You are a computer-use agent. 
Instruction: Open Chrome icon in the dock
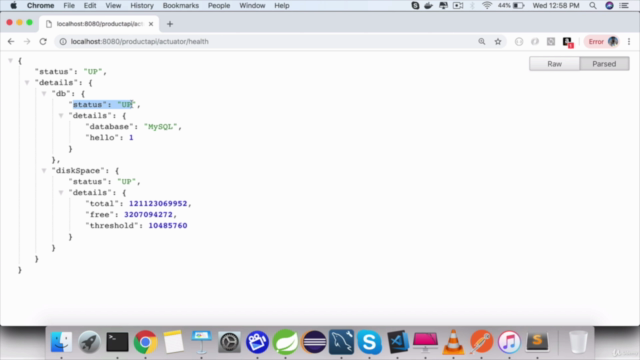point(145,342)
